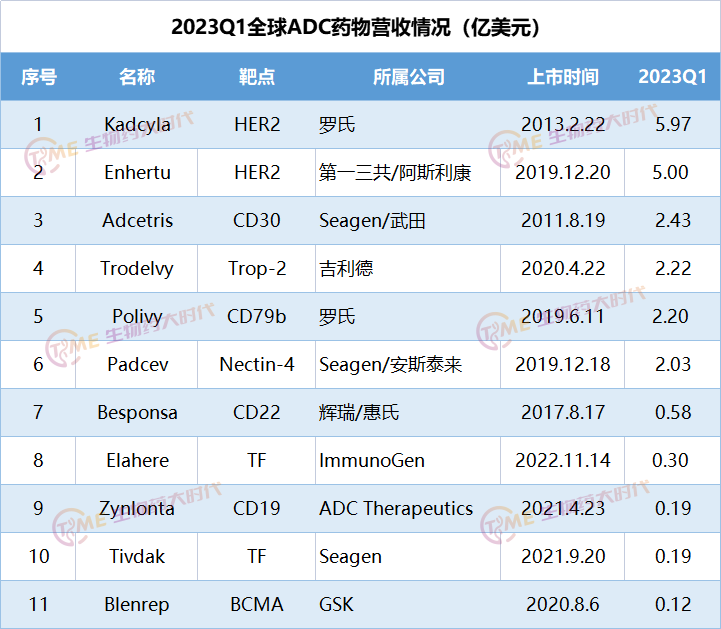Click the revenue value 2.20

670,316
